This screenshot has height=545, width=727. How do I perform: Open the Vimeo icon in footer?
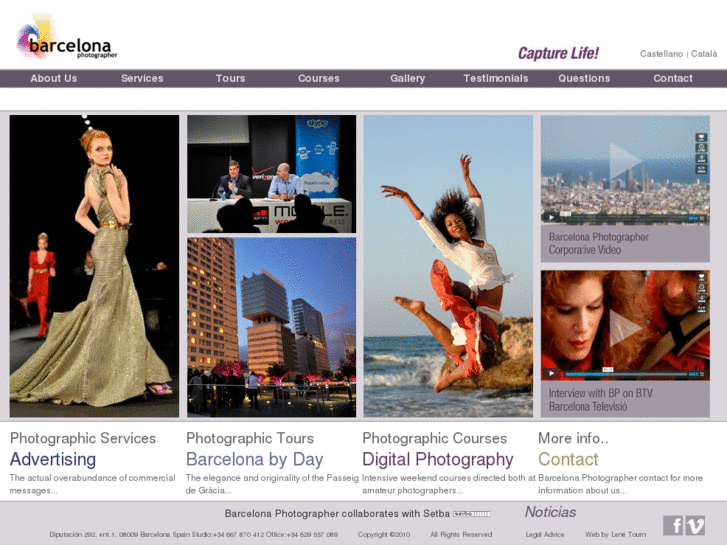pyautogui.click(x=695, y=525)
